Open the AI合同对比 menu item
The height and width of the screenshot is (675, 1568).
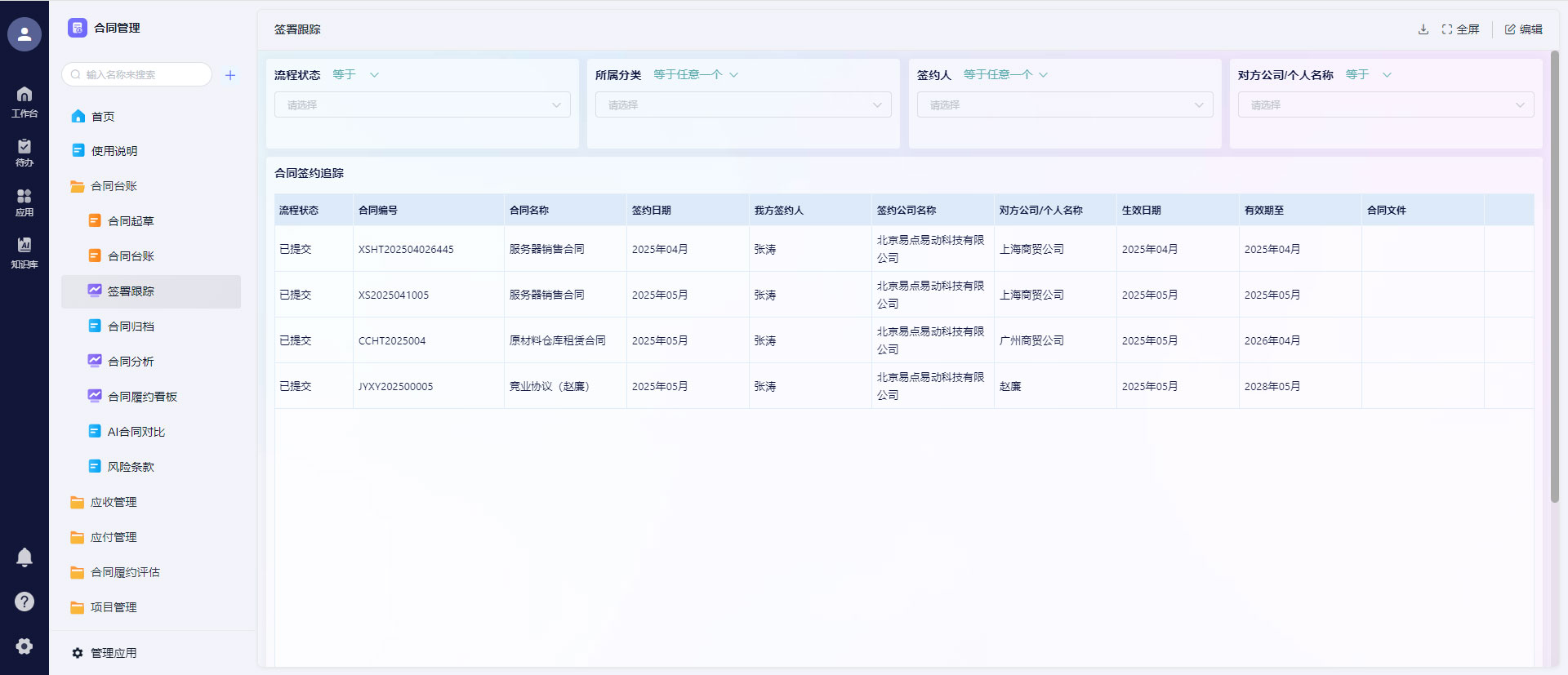click(x=136, y=432)
